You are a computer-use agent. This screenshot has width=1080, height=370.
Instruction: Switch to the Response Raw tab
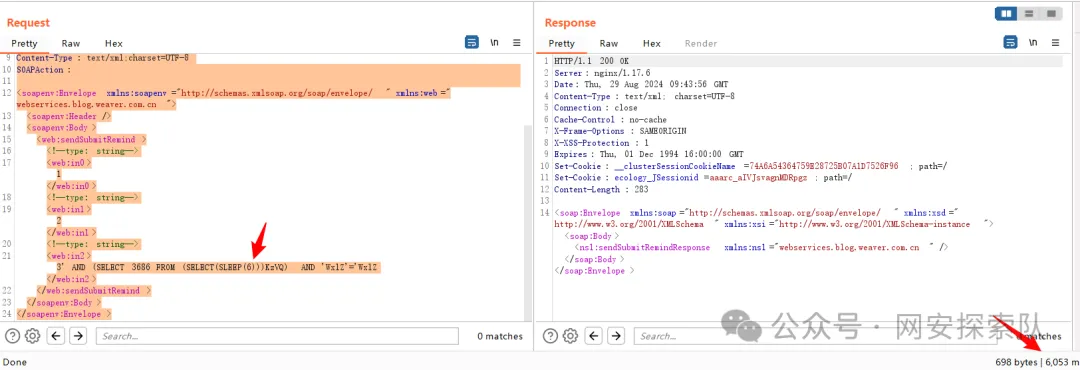(609, 43)
